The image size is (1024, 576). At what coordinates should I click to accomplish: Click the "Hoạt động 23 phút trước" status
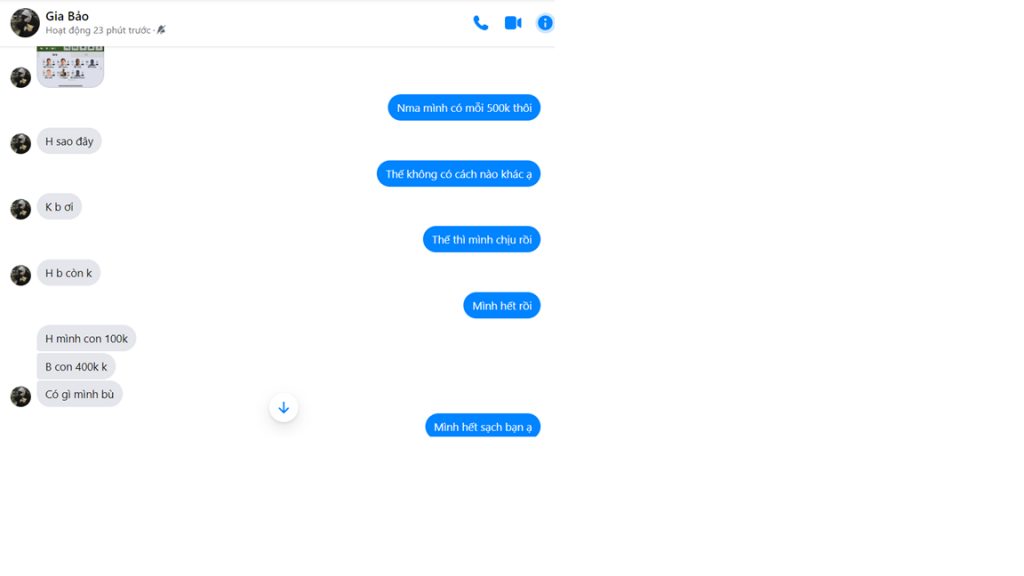[98, 30]
